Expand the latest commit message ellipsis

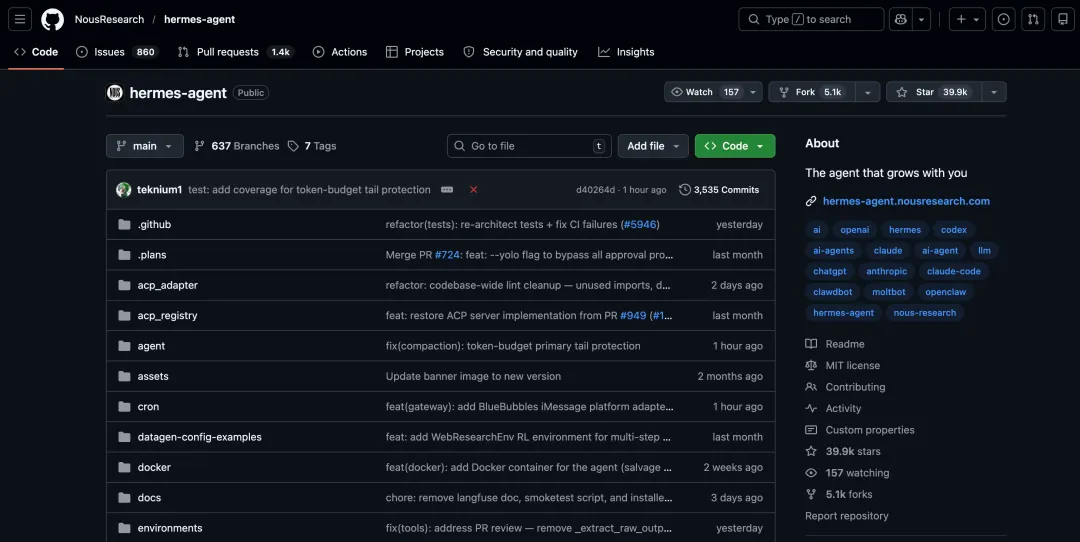pyautogui.click(x=447, y=190)
